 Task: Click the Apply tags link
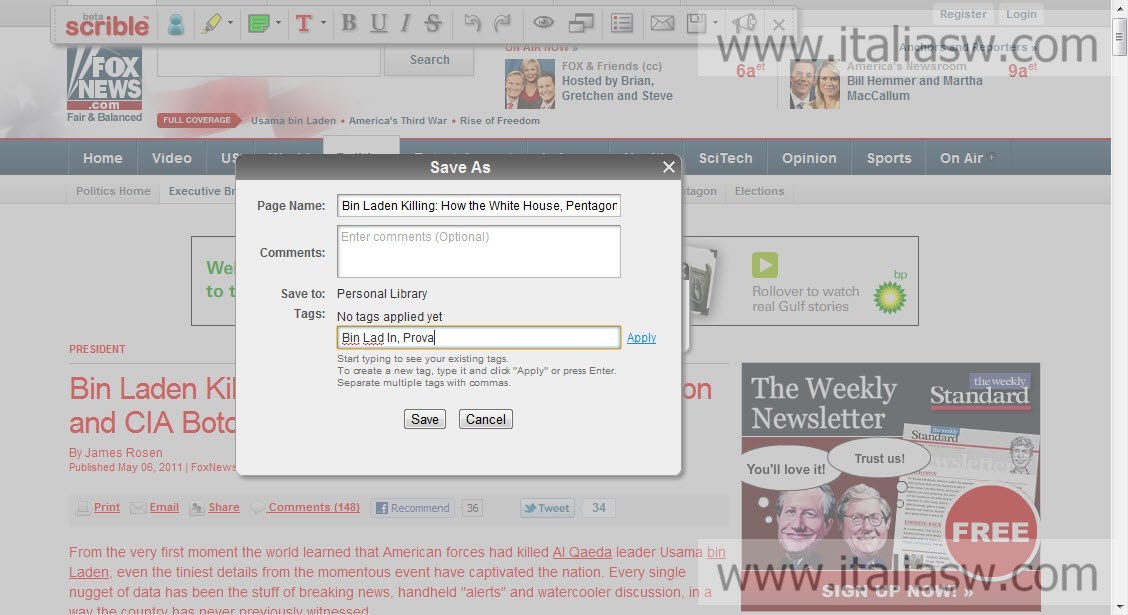point(641,337)
